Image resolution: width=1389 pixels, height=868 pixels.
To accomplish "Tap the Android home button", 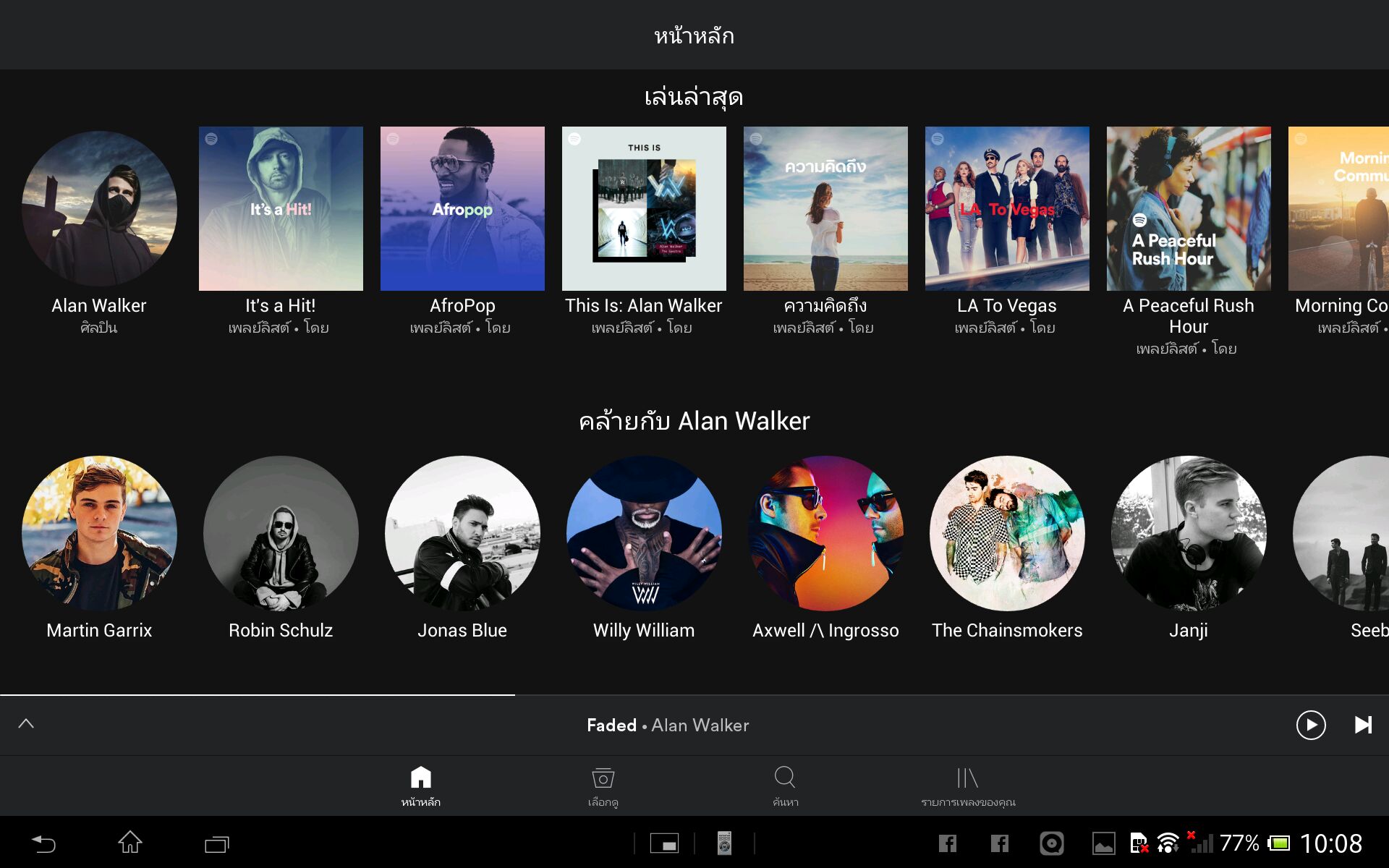I will click(130, 843).
